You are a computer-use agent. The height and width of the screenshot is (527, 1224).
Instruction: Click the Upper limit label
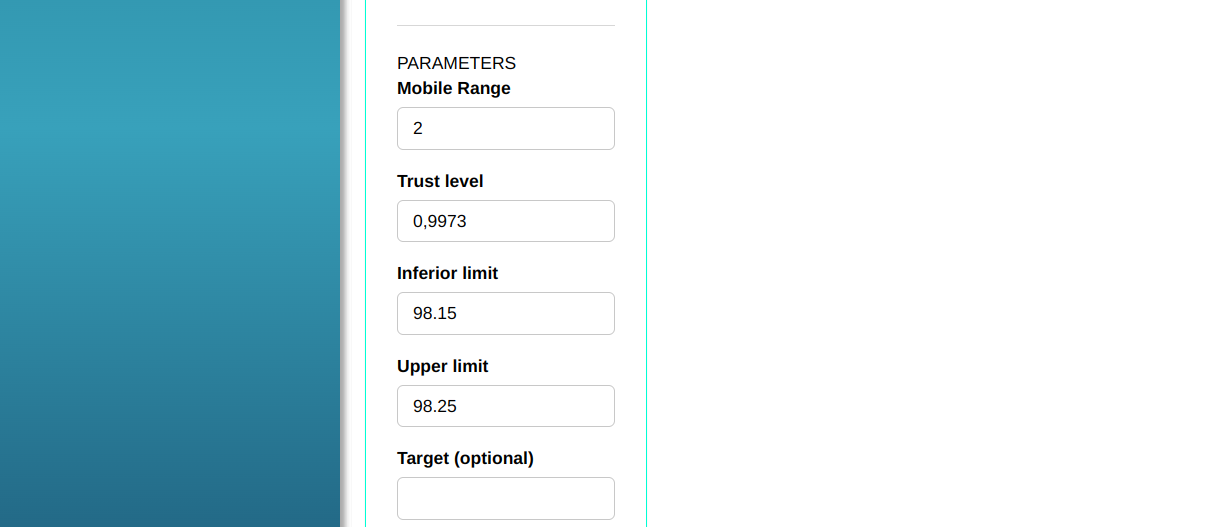[442, 366]
